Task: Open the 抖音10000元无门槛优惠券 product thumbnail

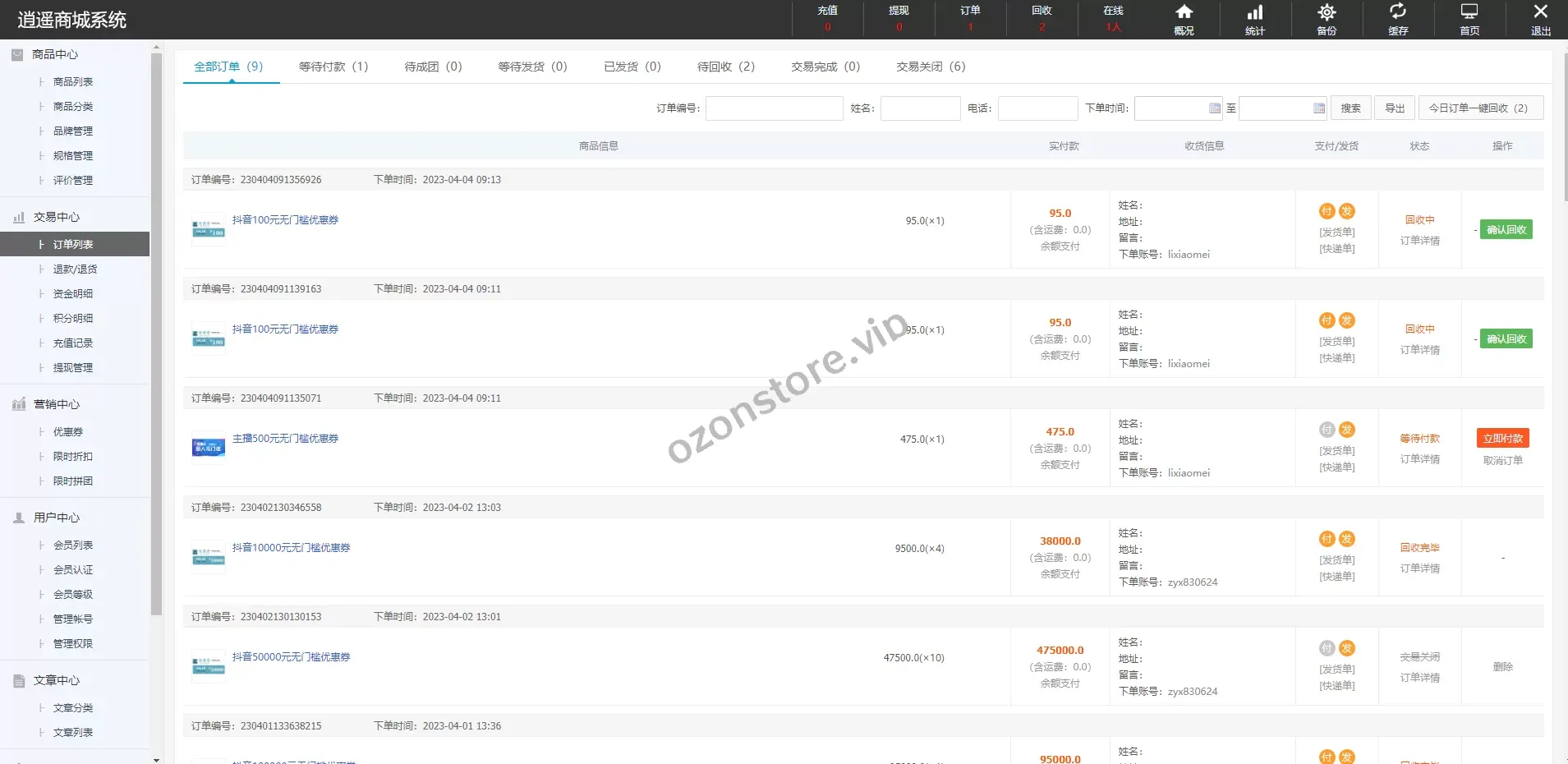Action: coord(208,557)
